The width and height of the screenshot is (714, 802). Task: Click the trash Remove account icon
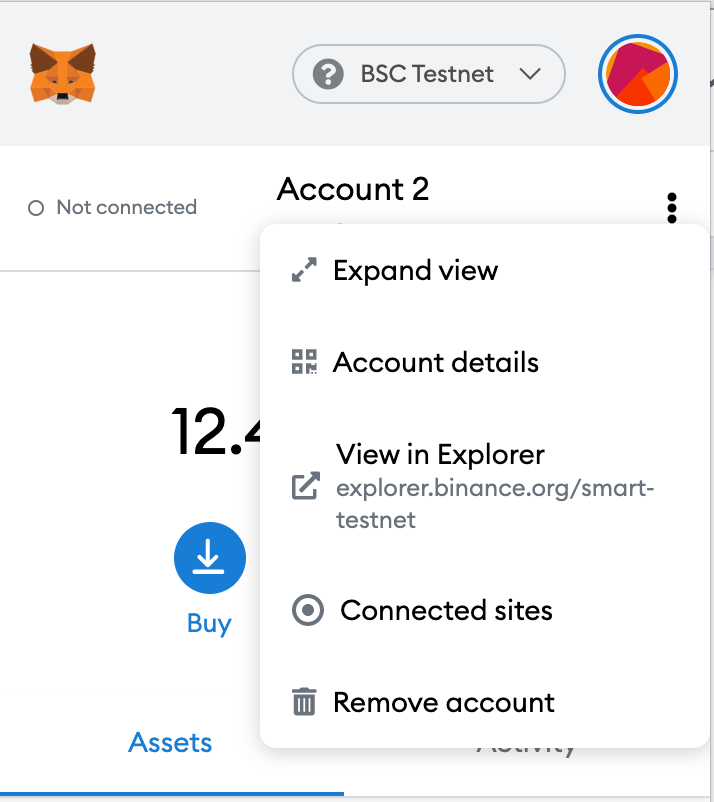(x=304, y=702)
